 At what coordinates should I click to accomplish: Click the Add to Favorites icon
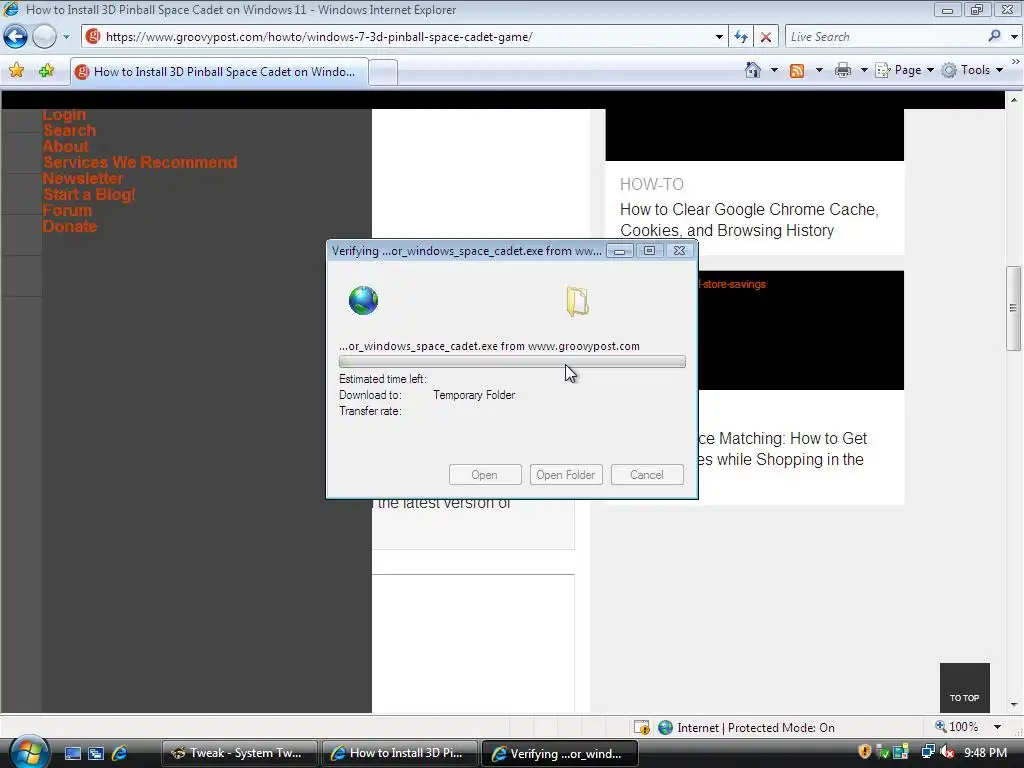click(46, 71)
